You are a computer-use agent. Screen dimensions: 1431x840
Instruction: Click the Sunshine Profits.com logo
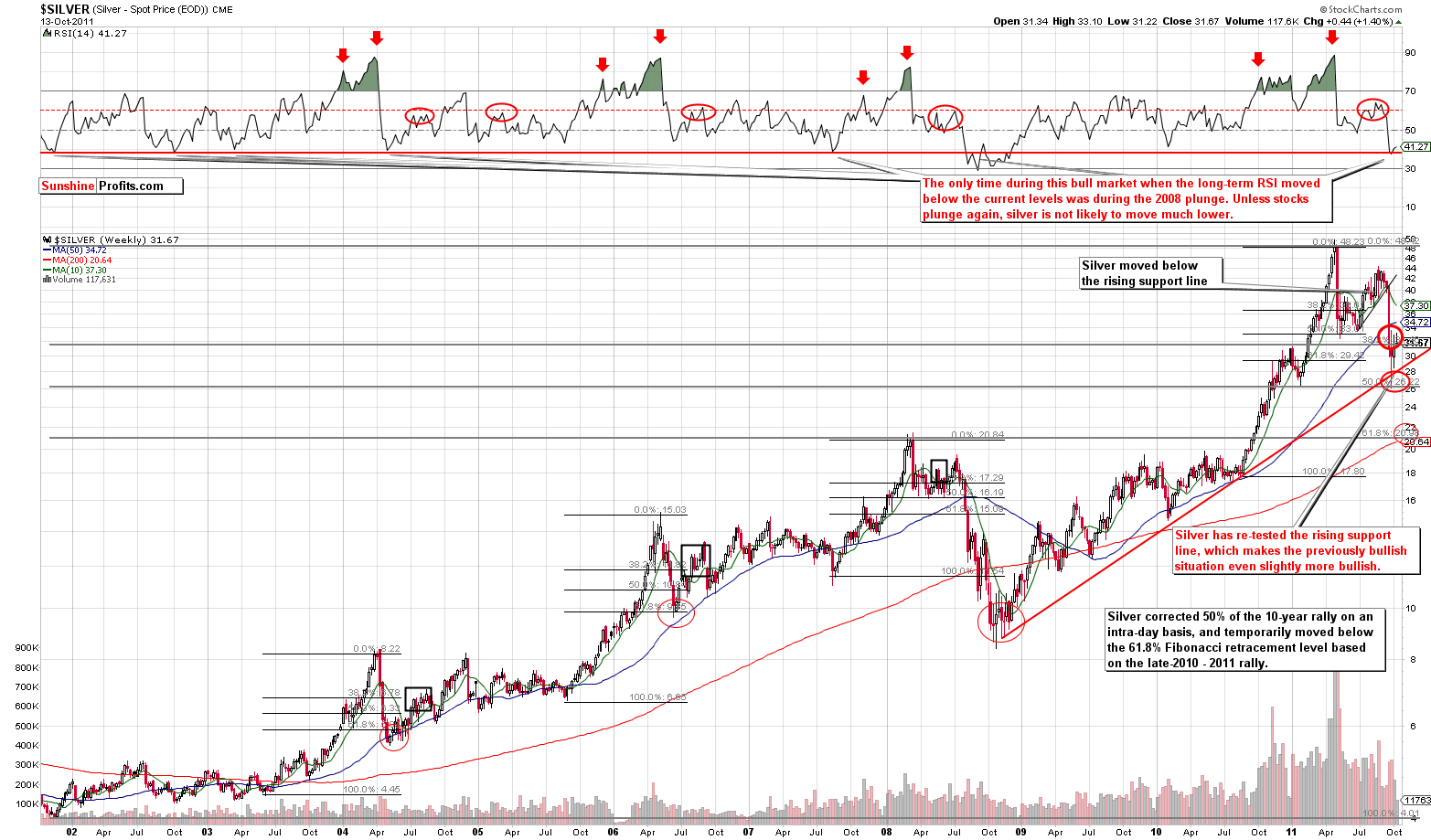[x=111, y=186]
